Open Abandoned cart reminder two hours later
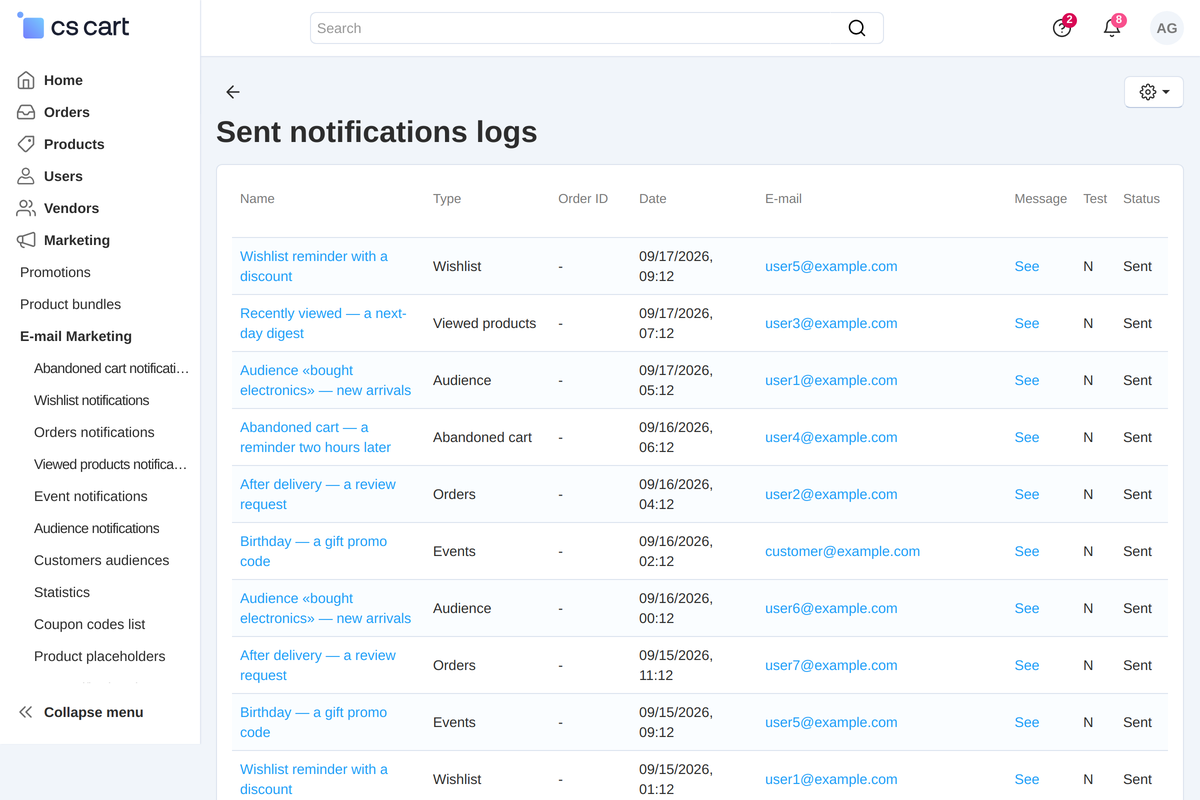This screenshot has height=800, width=1200. tap(315, 437)
